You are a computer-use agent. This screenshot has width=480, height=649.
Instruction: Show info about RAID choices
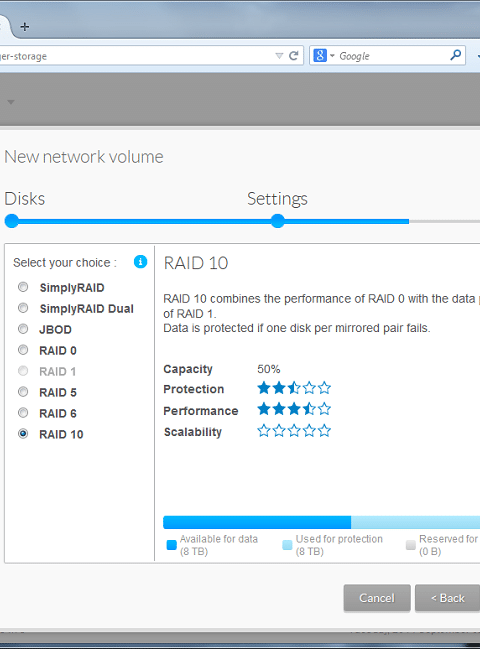point(140,262)
